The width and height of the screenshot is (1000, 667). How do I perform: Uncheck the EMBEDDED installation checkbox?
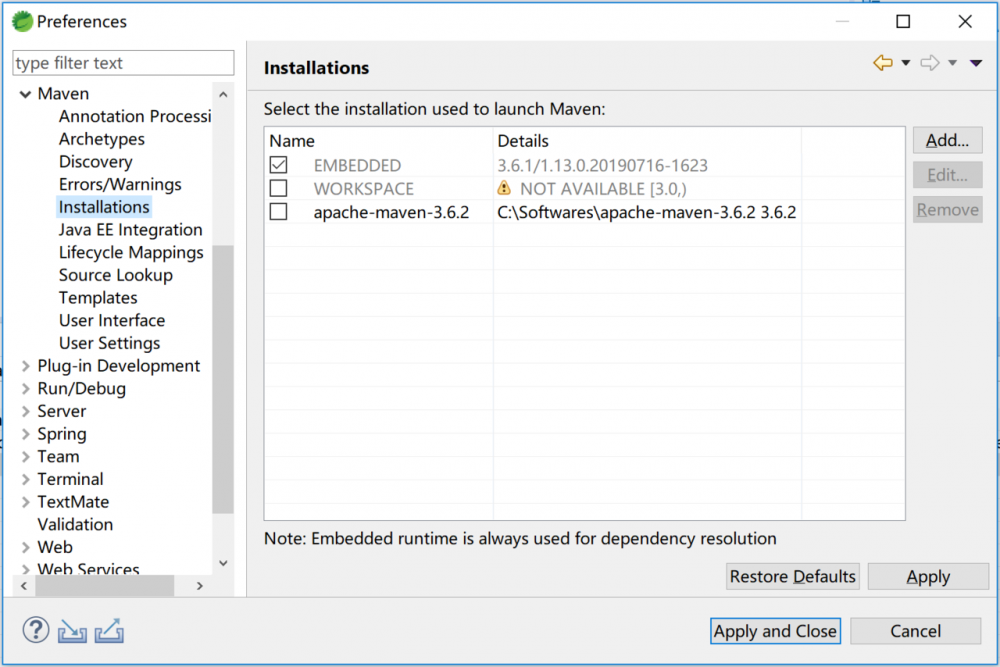click(x=278, y=166)
